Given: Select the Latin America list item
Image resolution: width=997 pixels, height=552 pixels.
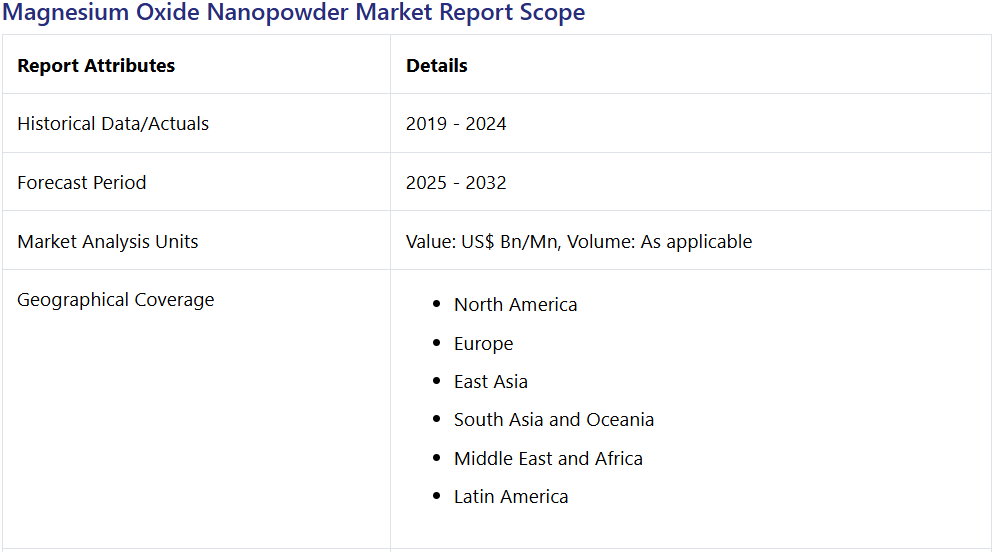Looking at the screenshot, I should click(x=511, y=497).
